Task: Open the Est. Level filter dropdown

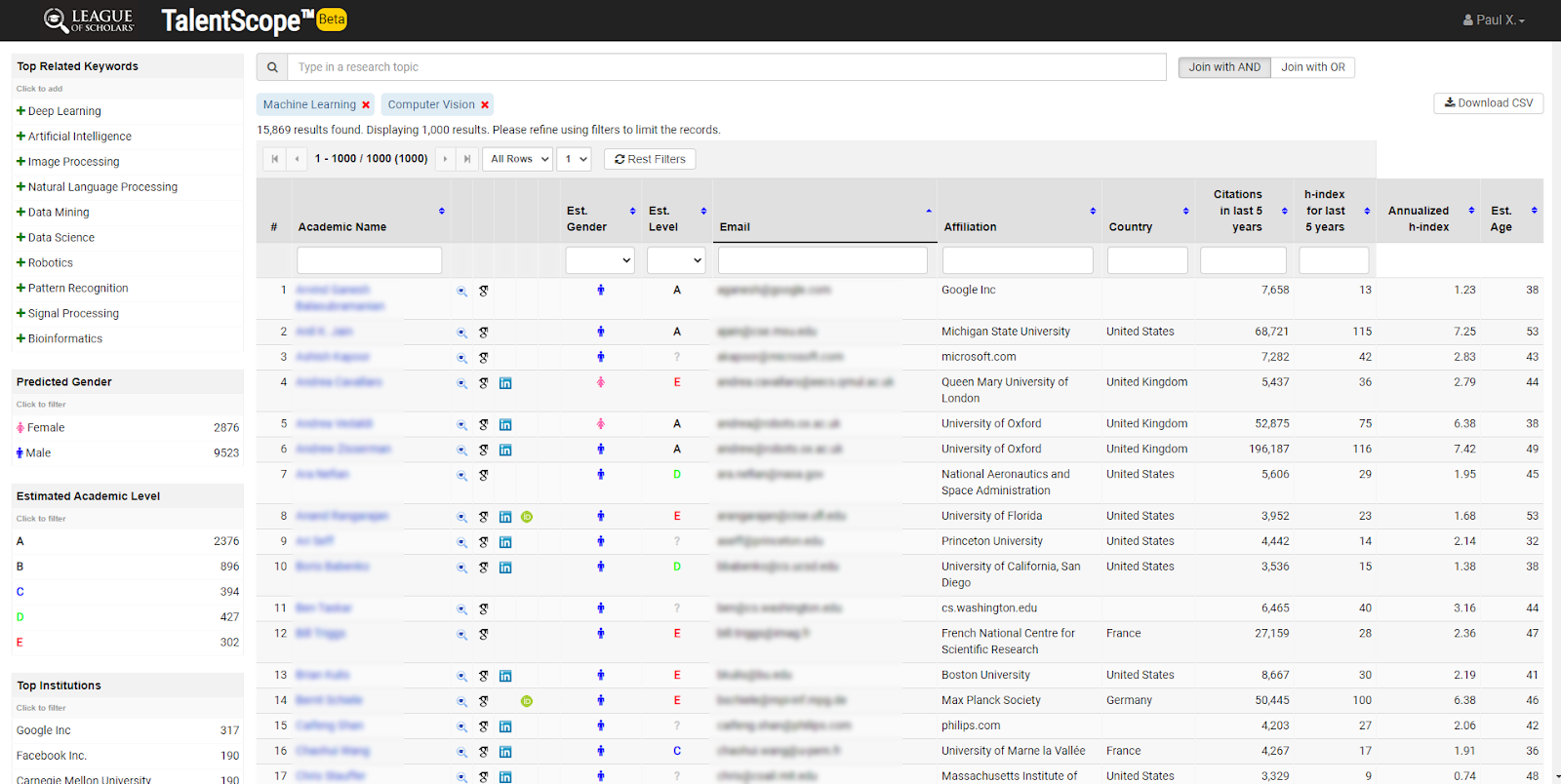Action: 675,260
